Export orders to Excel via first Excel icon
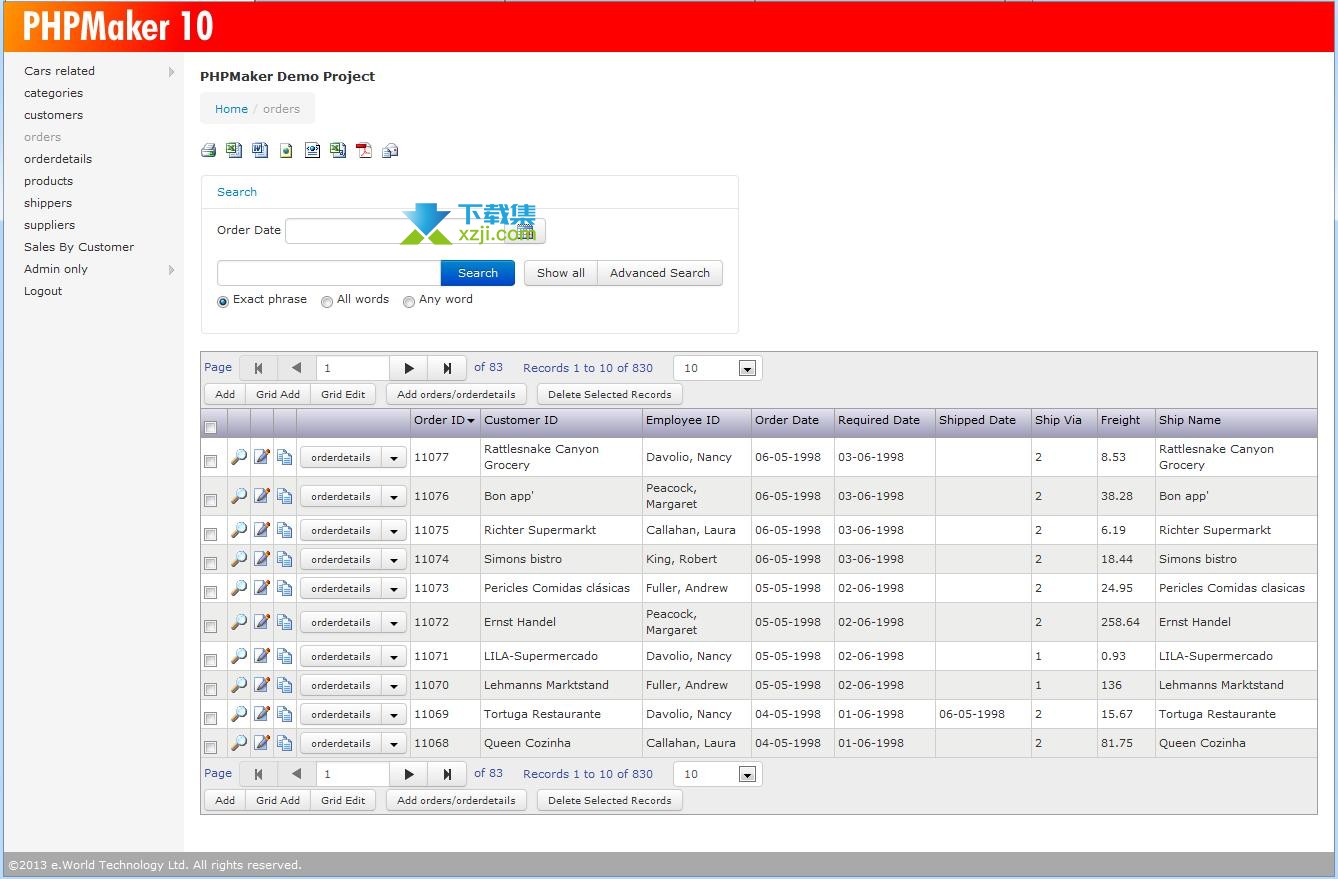 click(234, 150)
